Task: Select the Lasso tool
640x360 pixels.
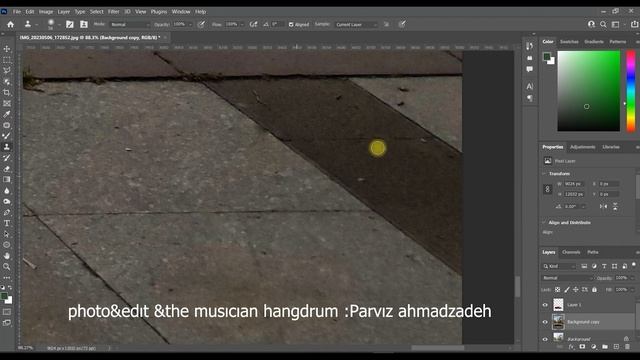Action: pos(7,71)
